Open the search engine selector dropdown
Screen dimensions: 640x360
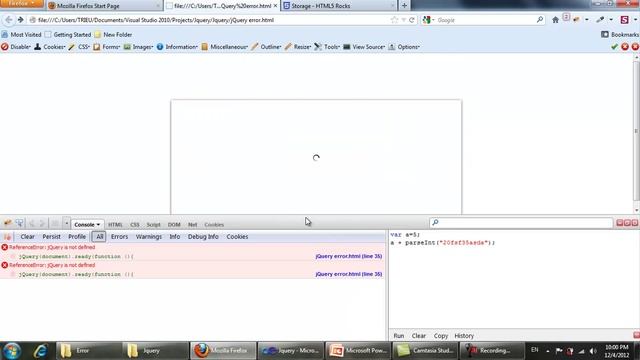click(x=428, y=20)
